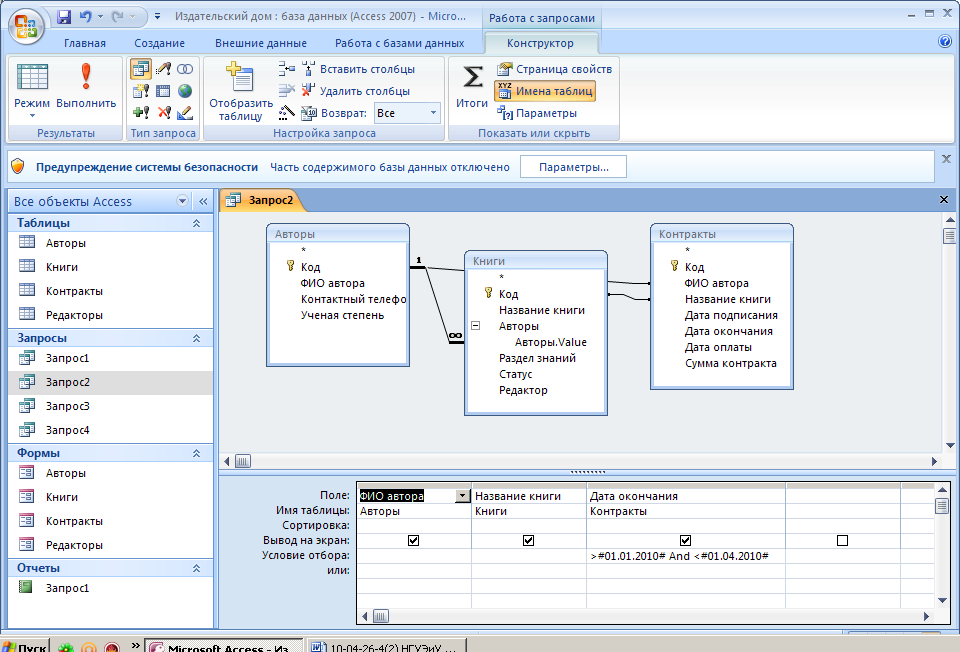
Task: Choose the Delete query type icon
Action: click(163, 113)
